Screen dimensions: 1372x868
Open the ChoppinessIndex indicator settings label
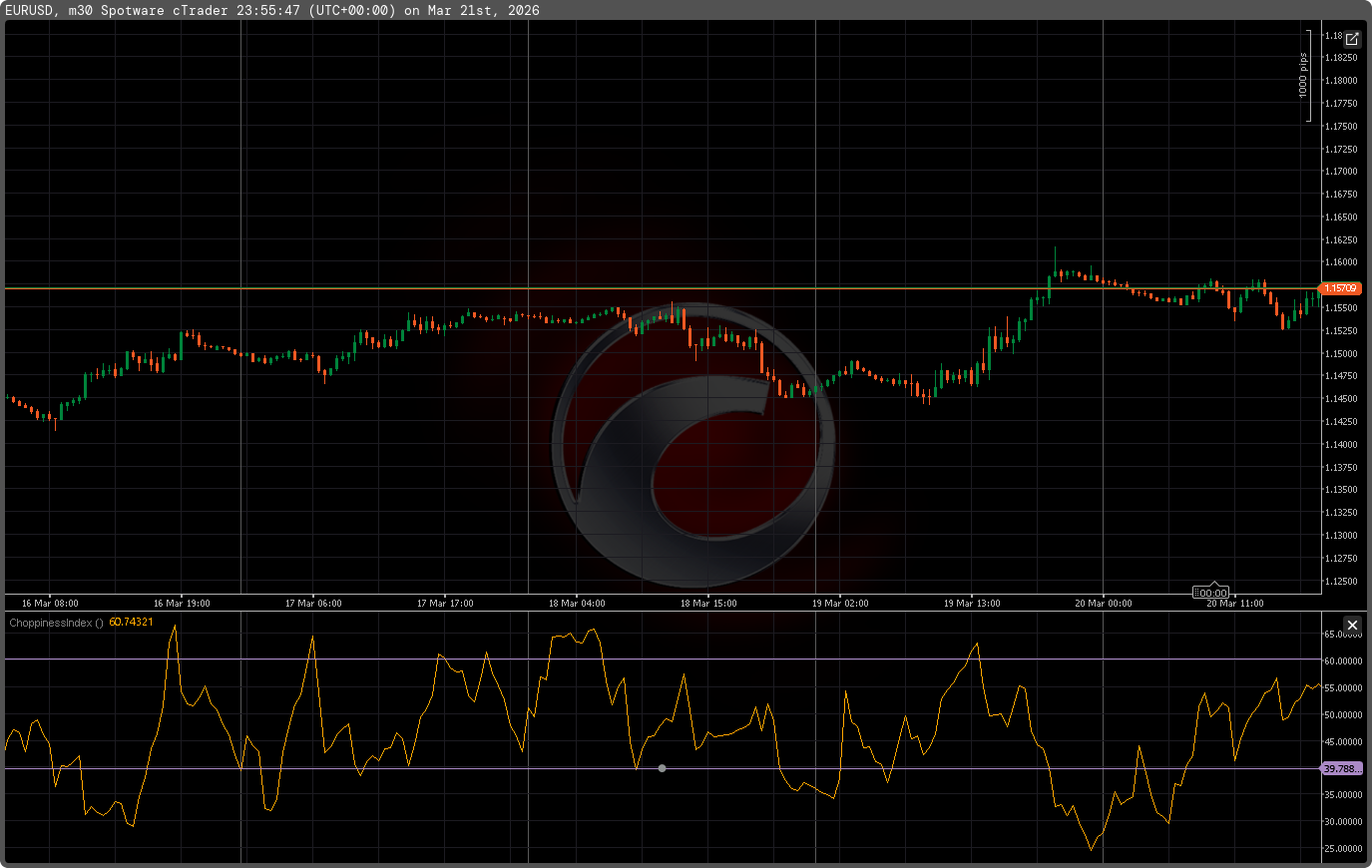(53, 621)
